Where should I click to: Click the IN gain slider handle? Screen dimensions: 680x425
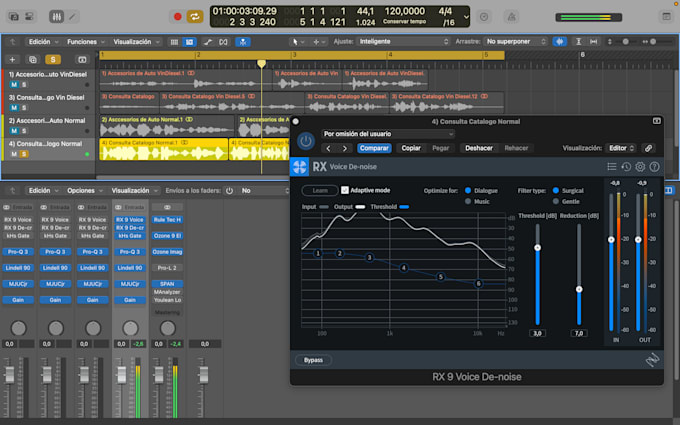point(611,239)
